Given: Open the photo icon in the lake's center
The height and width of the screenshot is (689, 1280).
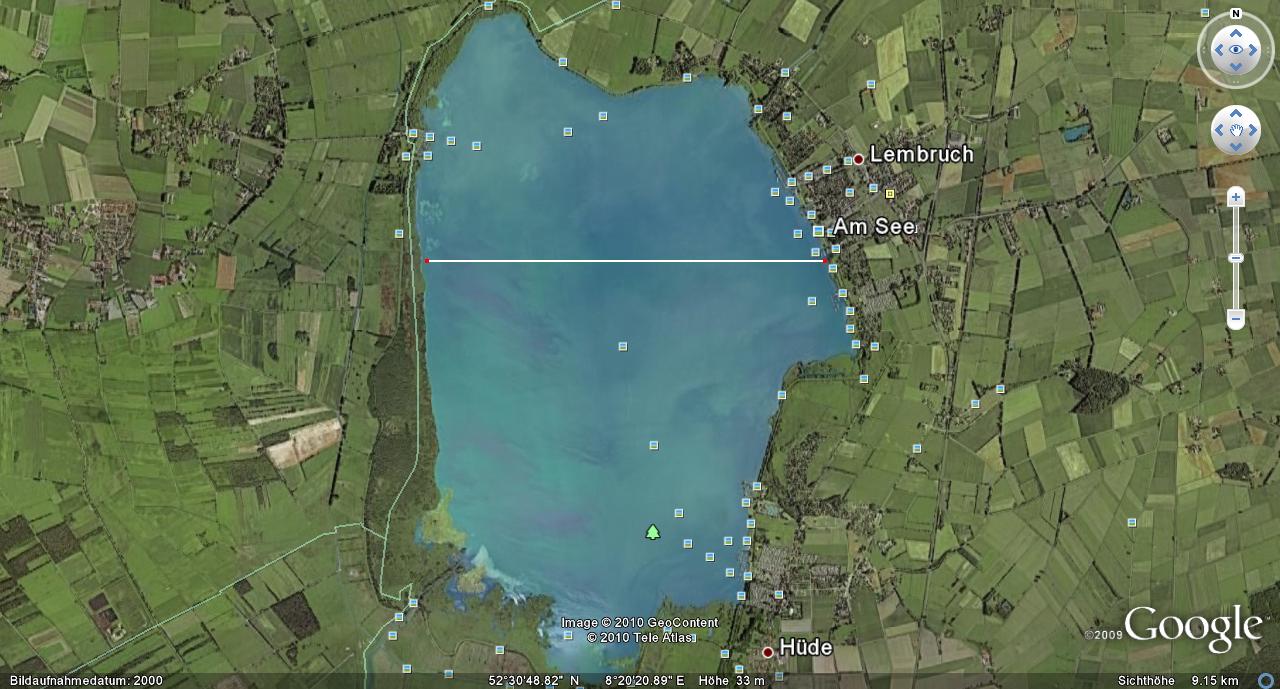Looking at the screenshot, I should [622, 346].
